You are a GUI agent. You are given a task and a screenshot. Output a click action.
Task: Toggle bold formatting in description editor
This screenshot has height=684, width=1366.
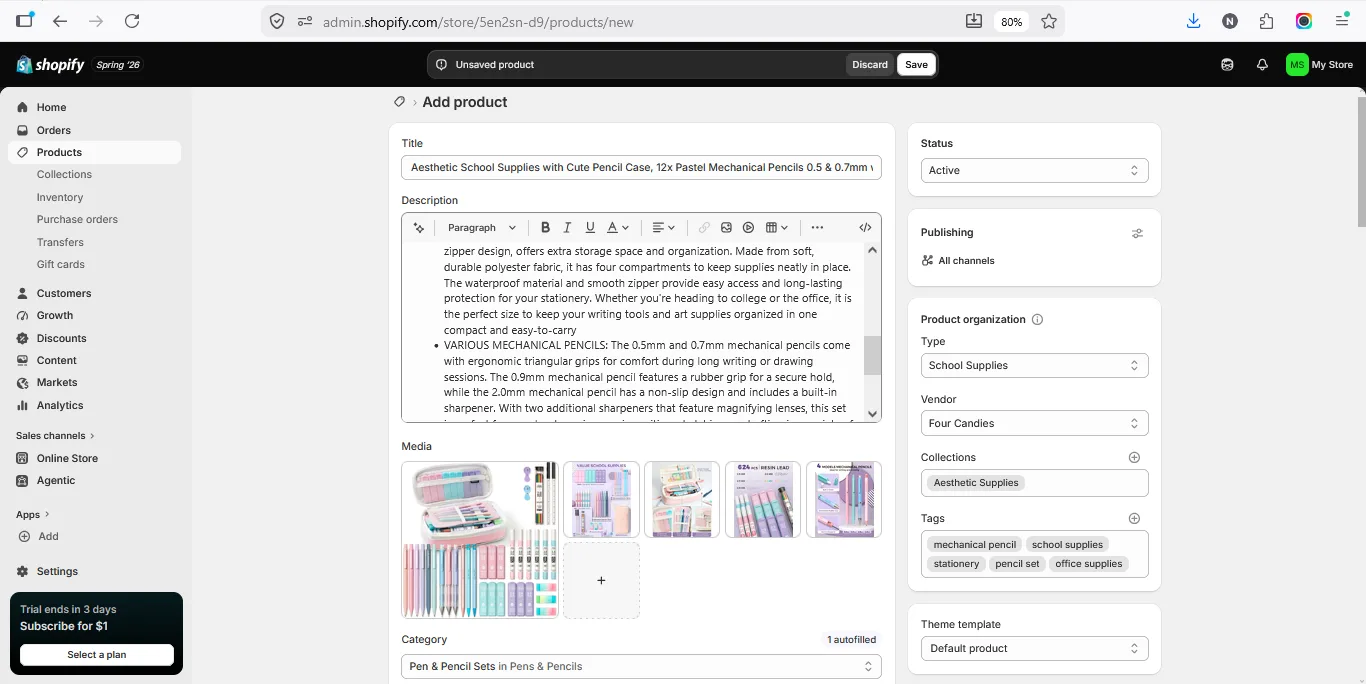pos(545,228)
